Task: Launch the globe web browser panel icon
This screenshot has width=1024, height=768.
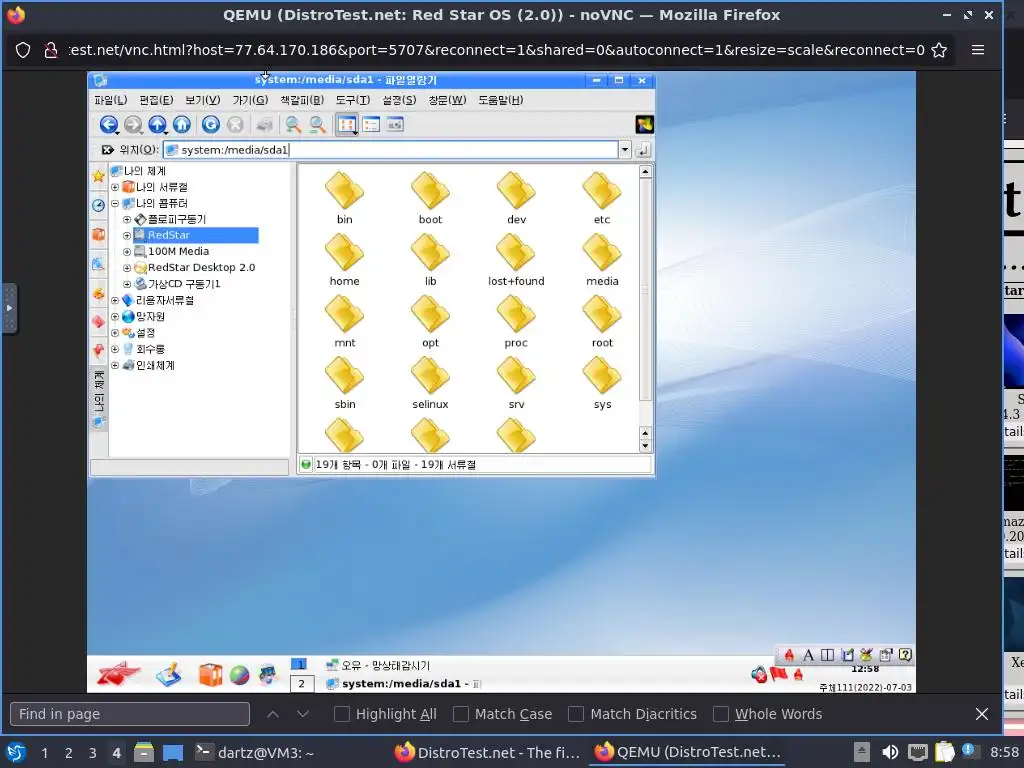Action: (x=240, y=675)
